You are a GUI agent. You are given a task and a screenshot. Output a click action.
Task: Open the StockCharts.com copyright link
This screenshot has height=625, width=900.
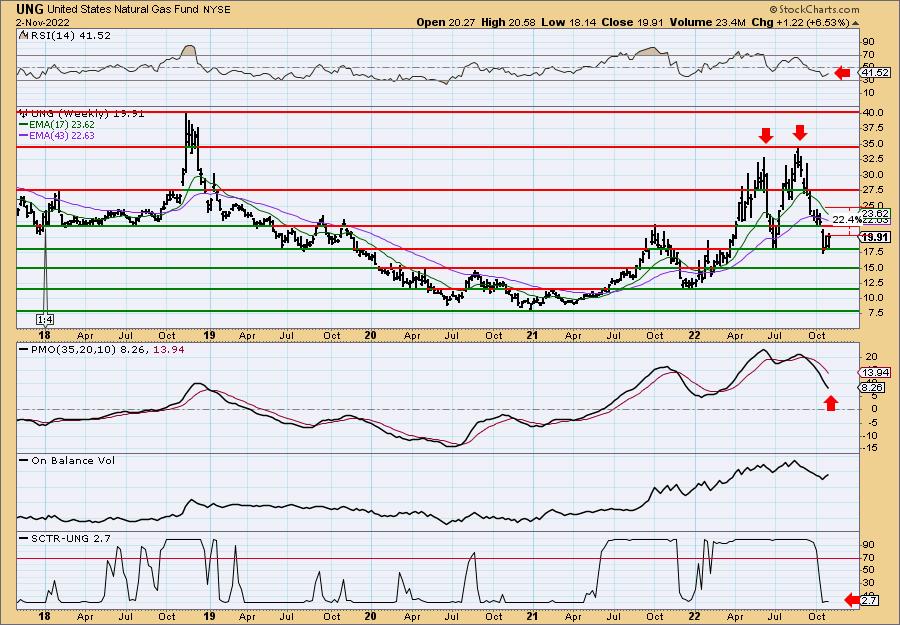(814, 9)
